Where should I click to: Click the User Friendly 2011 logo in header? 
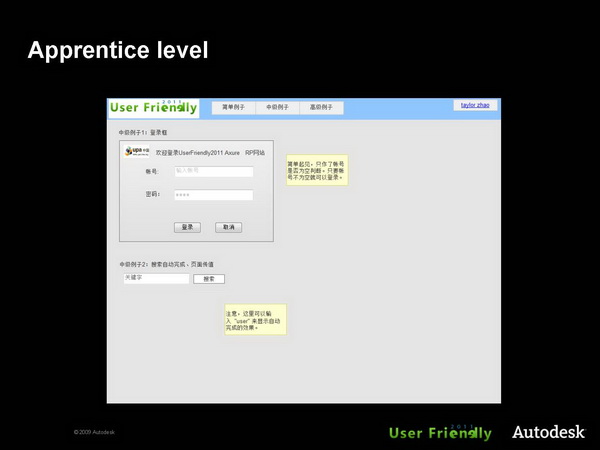tap(154, 108)
